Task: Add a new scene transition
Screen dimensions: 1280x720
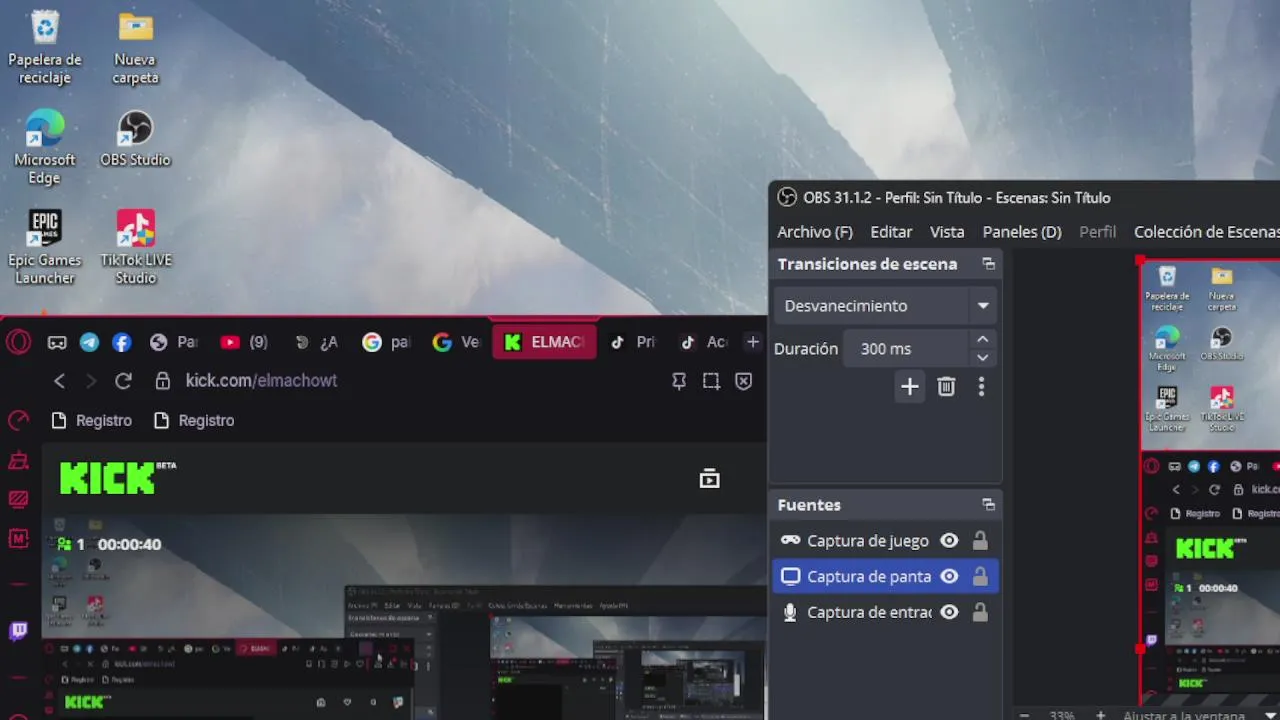Action: point(909,387)
